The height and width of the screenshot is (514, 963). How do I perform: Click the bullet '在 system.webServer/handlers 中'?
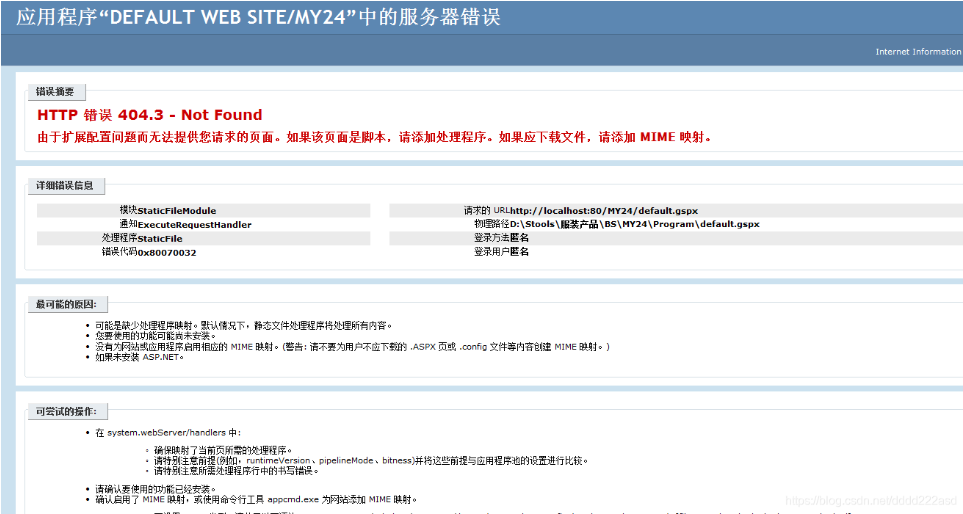point(168,432)
